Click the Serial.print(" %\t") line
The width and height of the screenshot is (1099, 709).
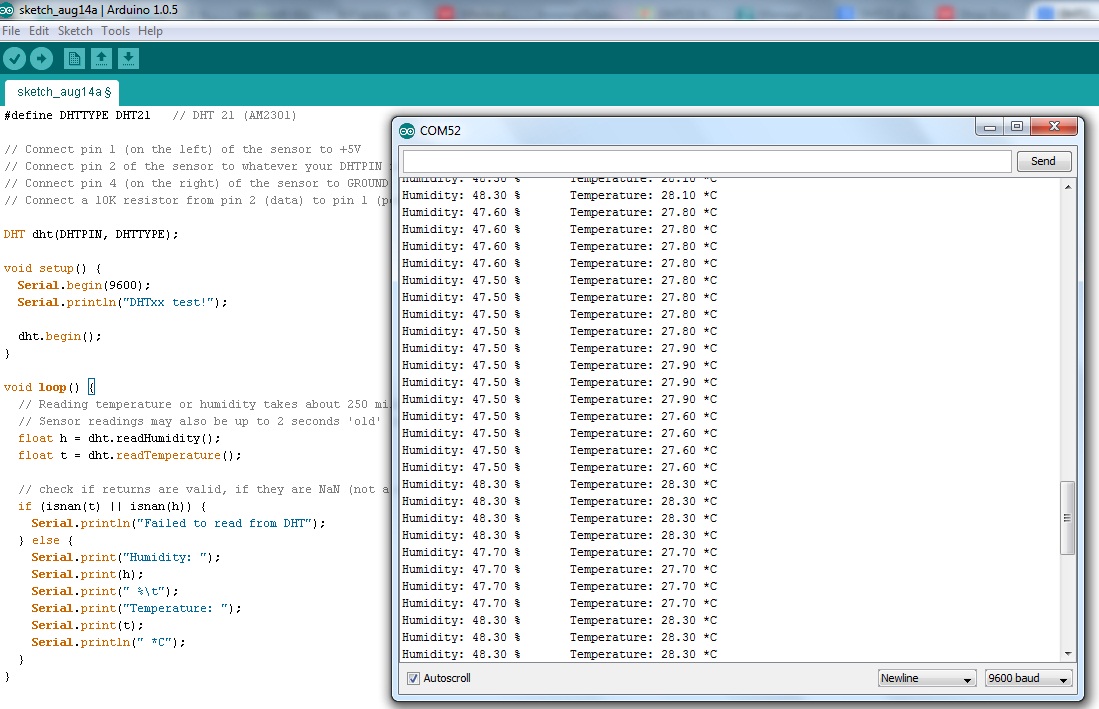(105, 591)
